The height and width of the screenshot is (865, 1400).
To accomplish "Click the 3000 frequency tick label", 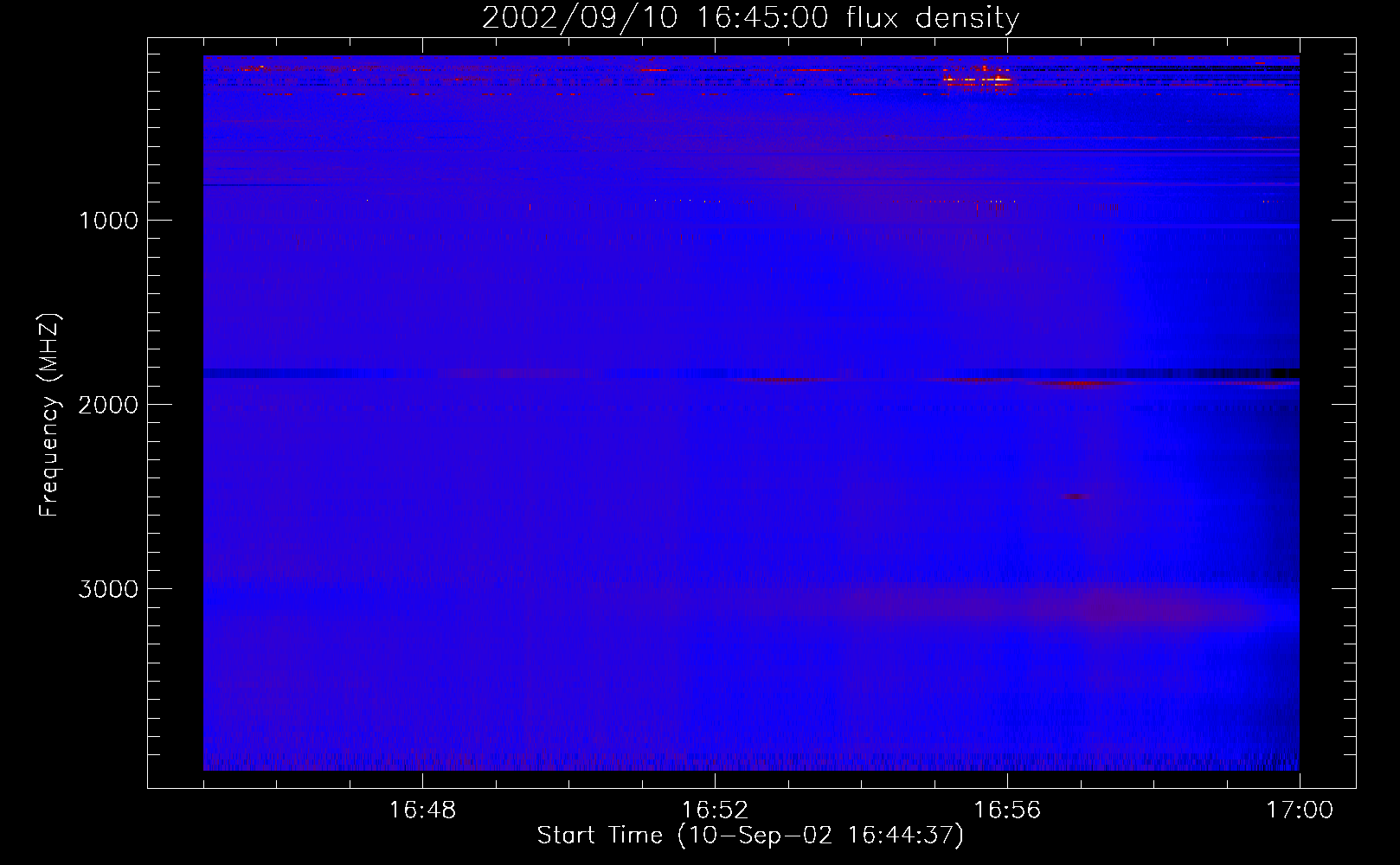I will 108,589.
